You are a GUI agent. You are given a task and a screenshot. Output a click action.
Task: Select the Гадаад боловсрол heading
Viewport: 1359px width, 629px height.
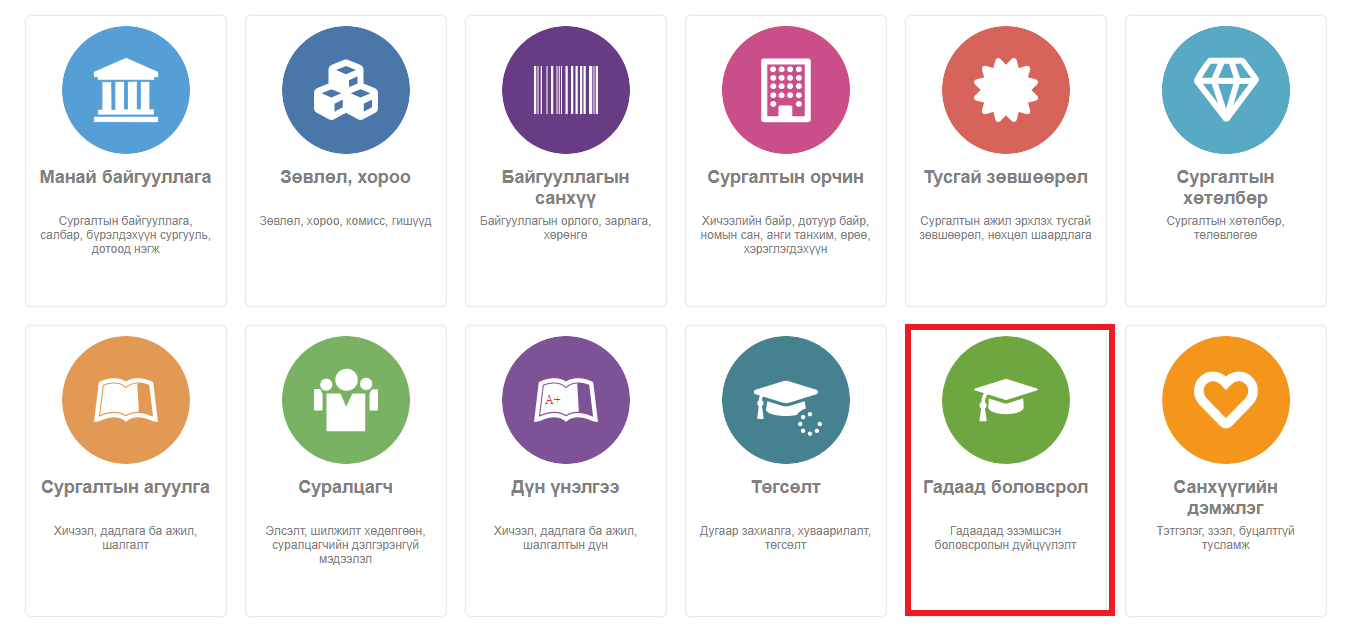pyautogui.click(x=1005, y=488)
